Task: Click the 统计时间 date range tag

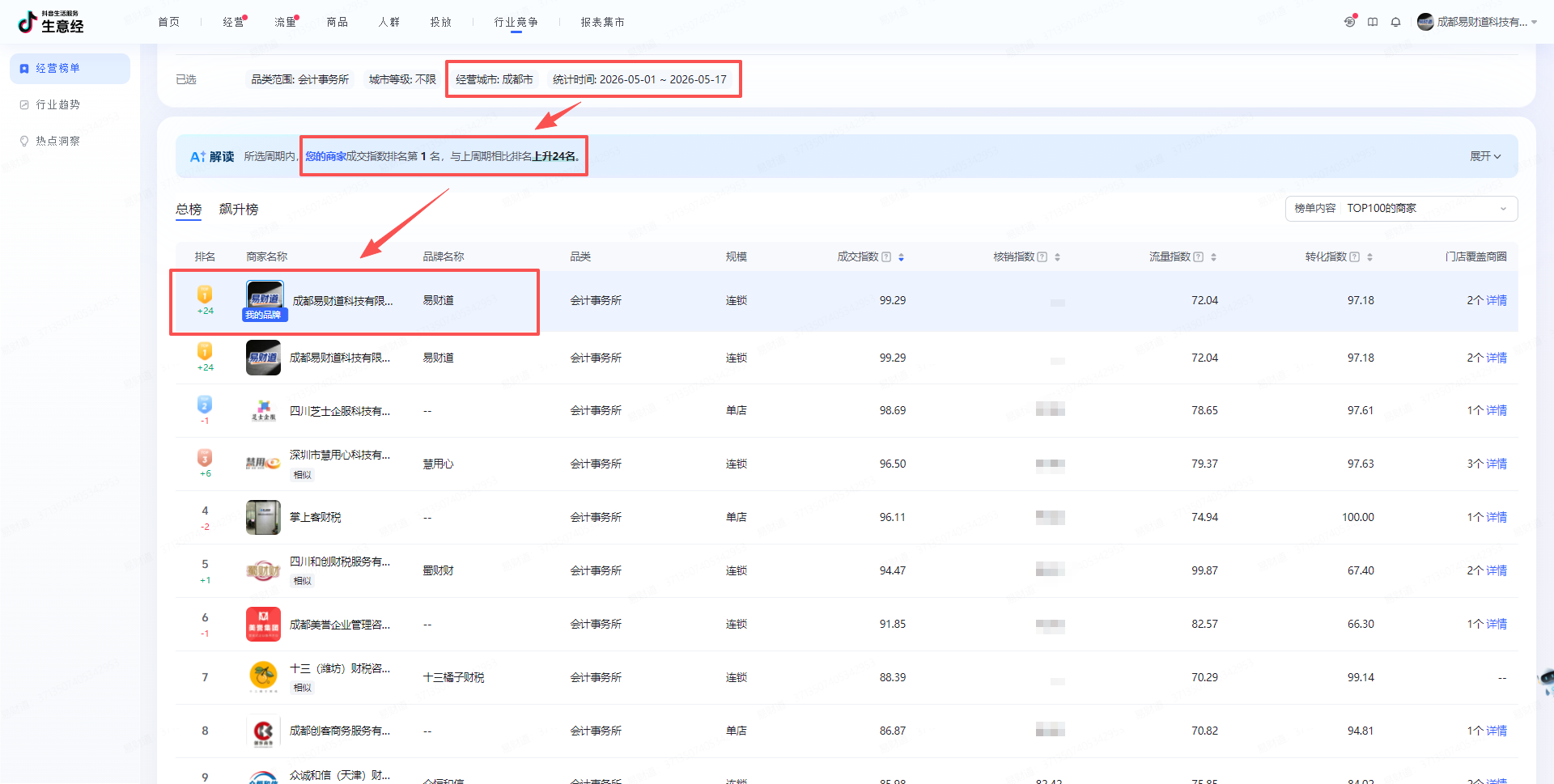Action: click(x=639, y=79)
